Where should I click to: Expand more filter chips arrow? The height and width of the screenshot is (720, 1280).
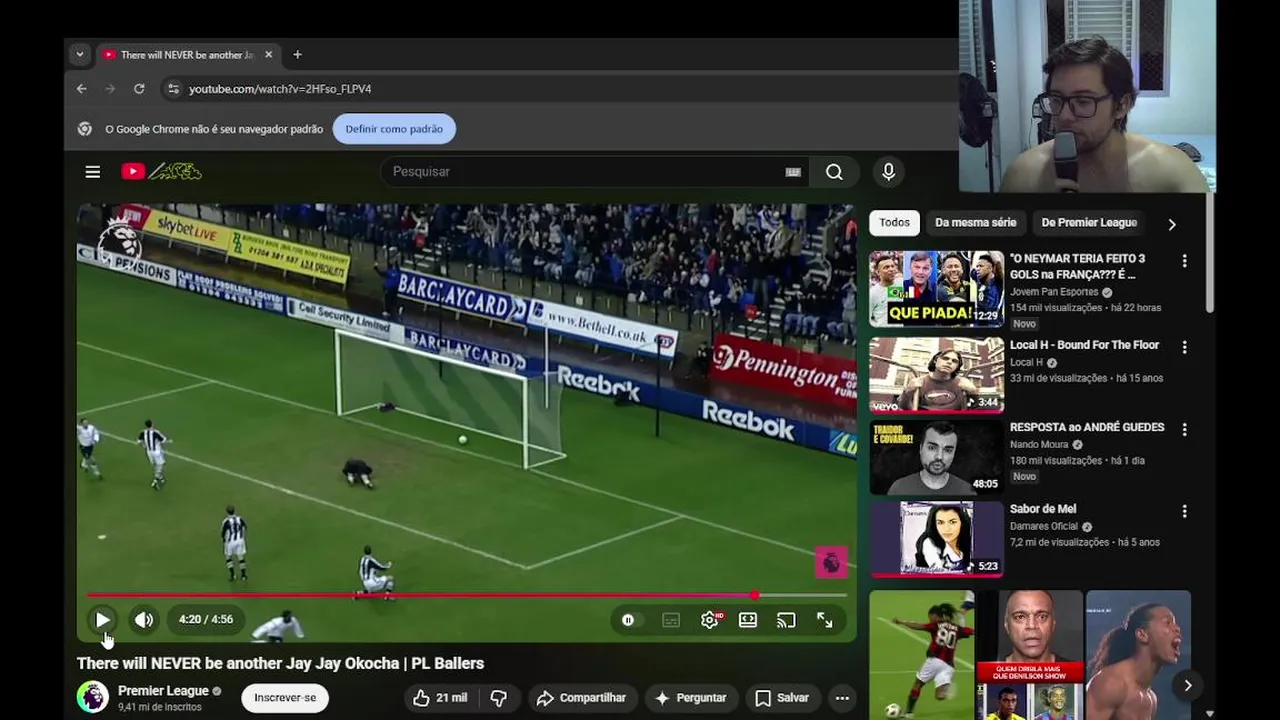pos(1172,224)
